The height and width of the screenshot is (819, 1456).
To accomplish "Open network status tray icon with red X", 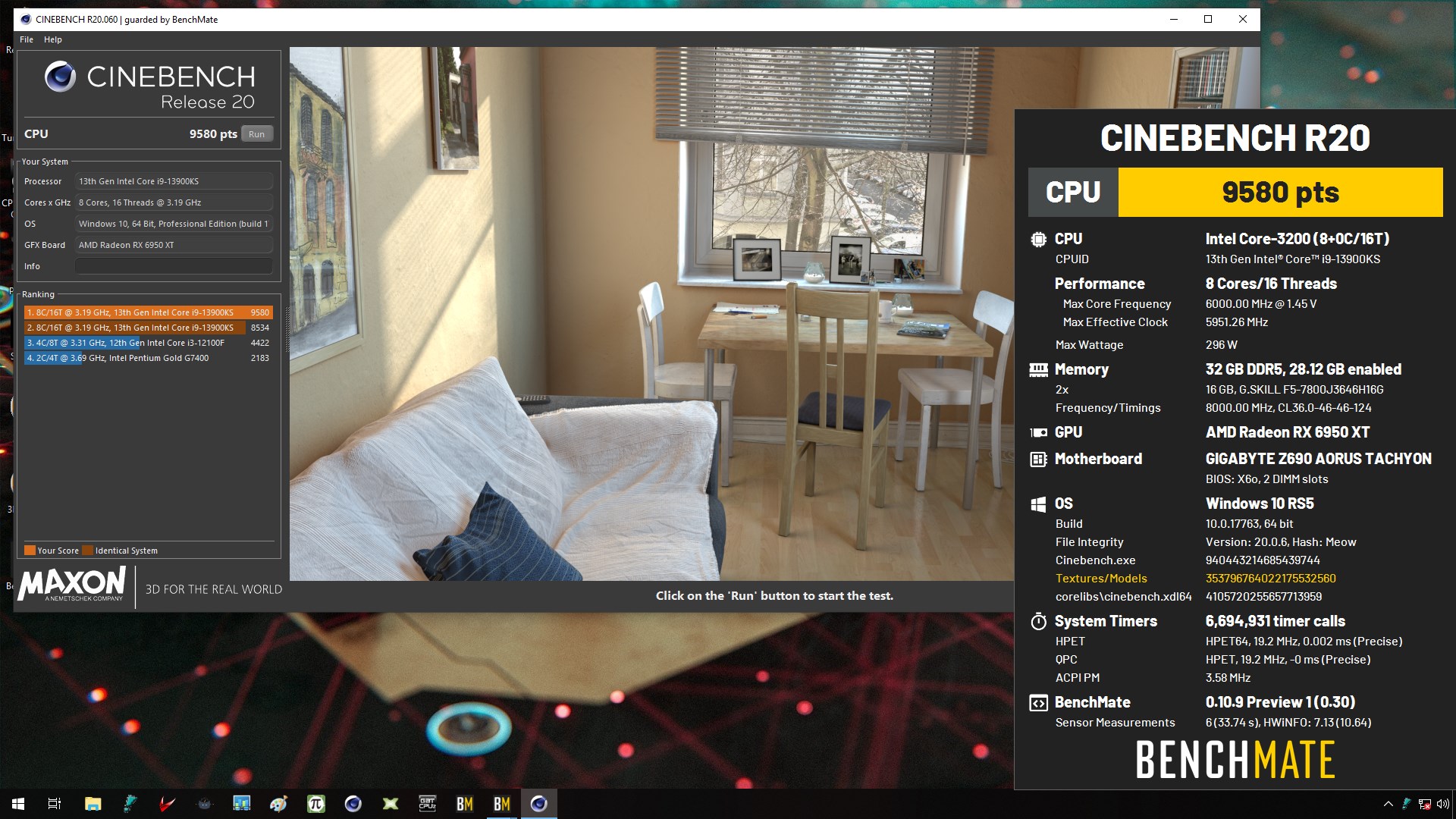I will [1425, 804].
